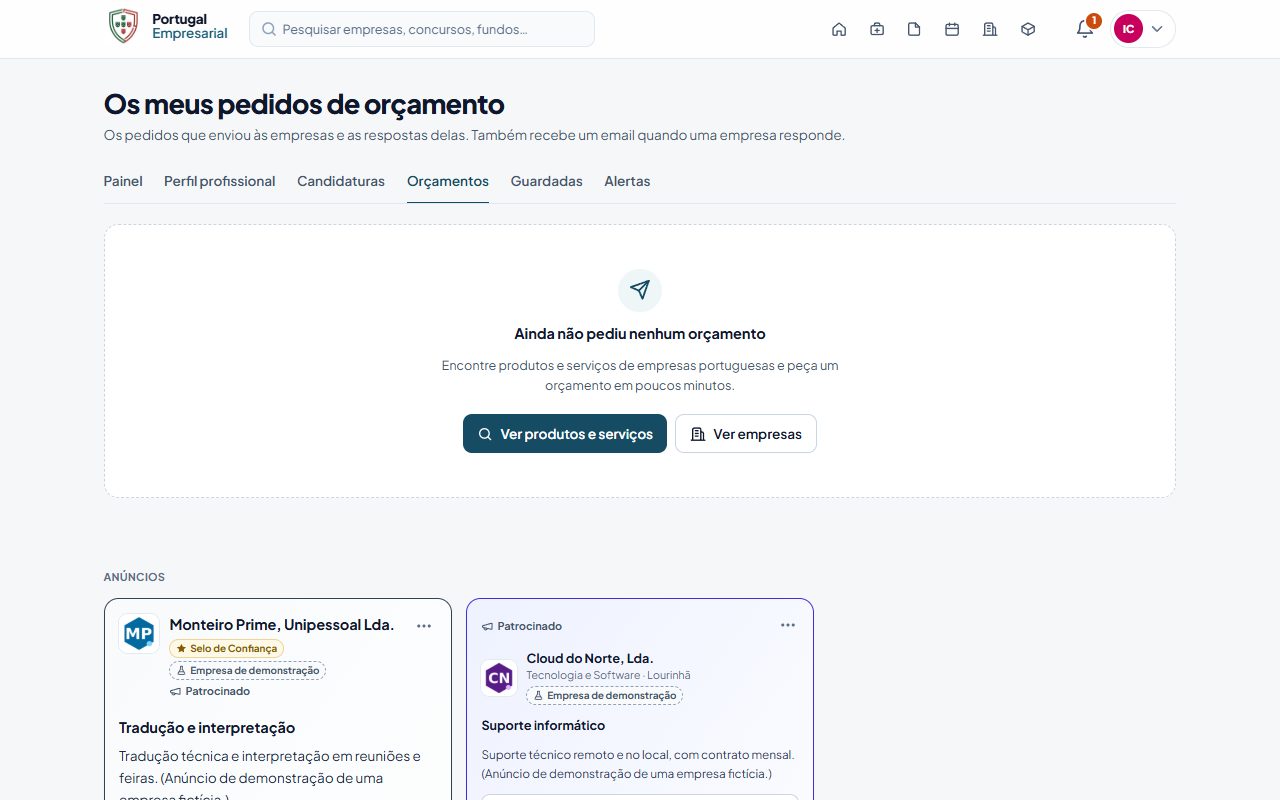Click the magnifier icon in search bar

click(x=269, y=29)
